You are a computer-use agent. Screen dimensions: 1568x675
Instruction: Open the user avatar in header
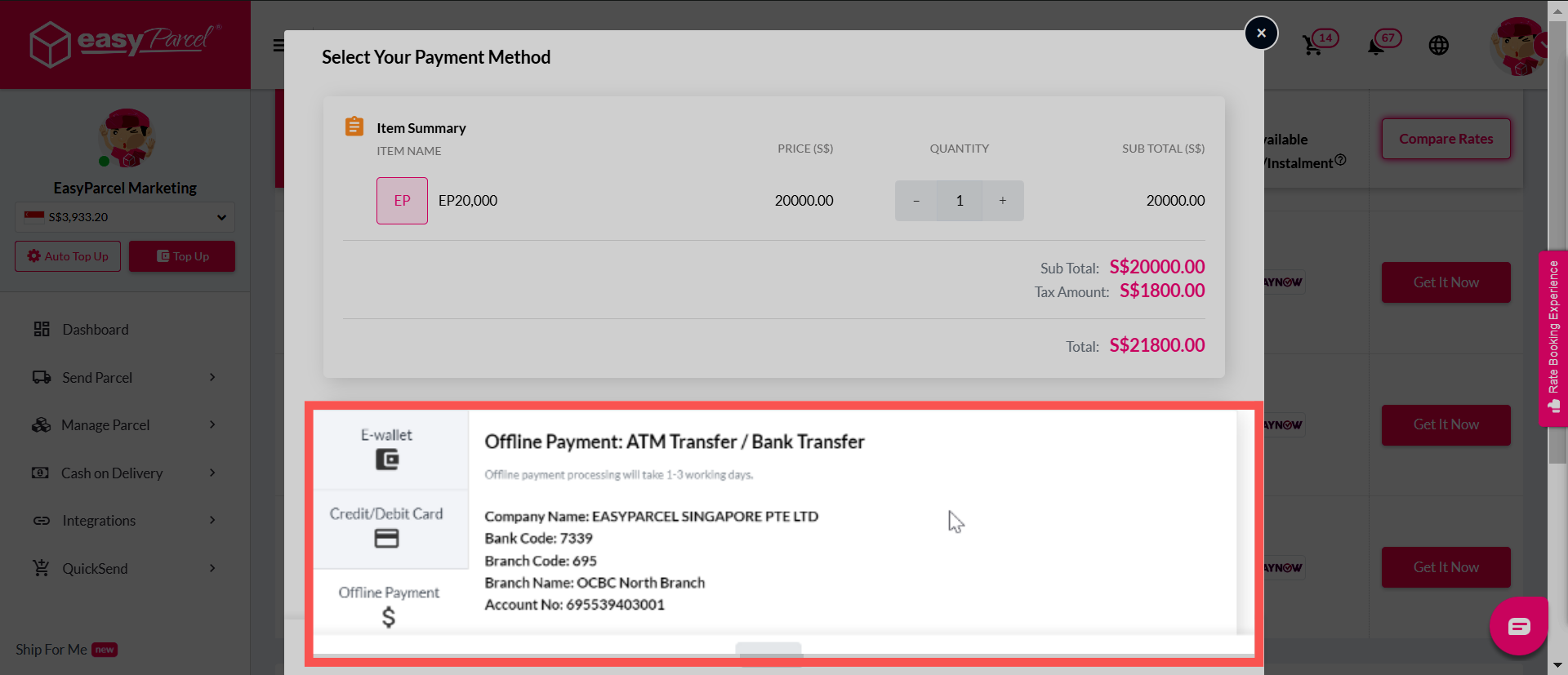pos(1517,47)
